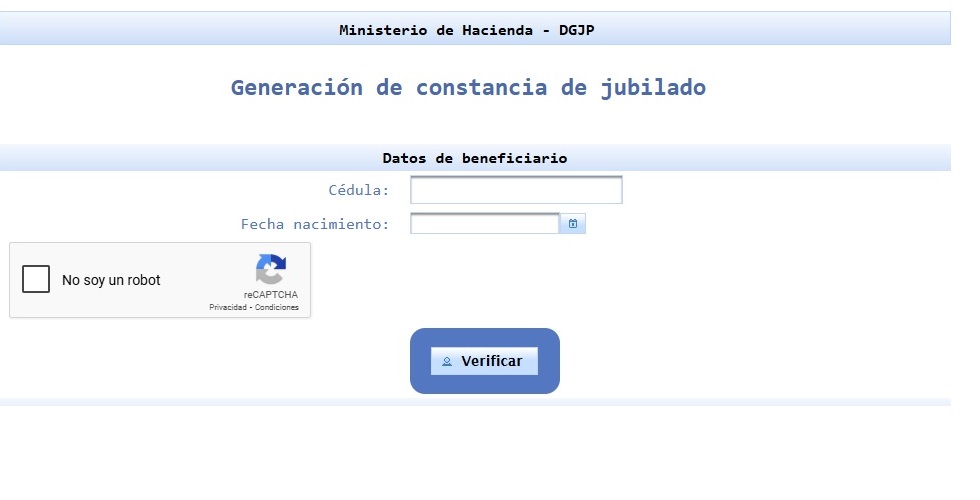
Task: Click 'Ministerio de Hacienda' in header bar
Action: (436, 30)
